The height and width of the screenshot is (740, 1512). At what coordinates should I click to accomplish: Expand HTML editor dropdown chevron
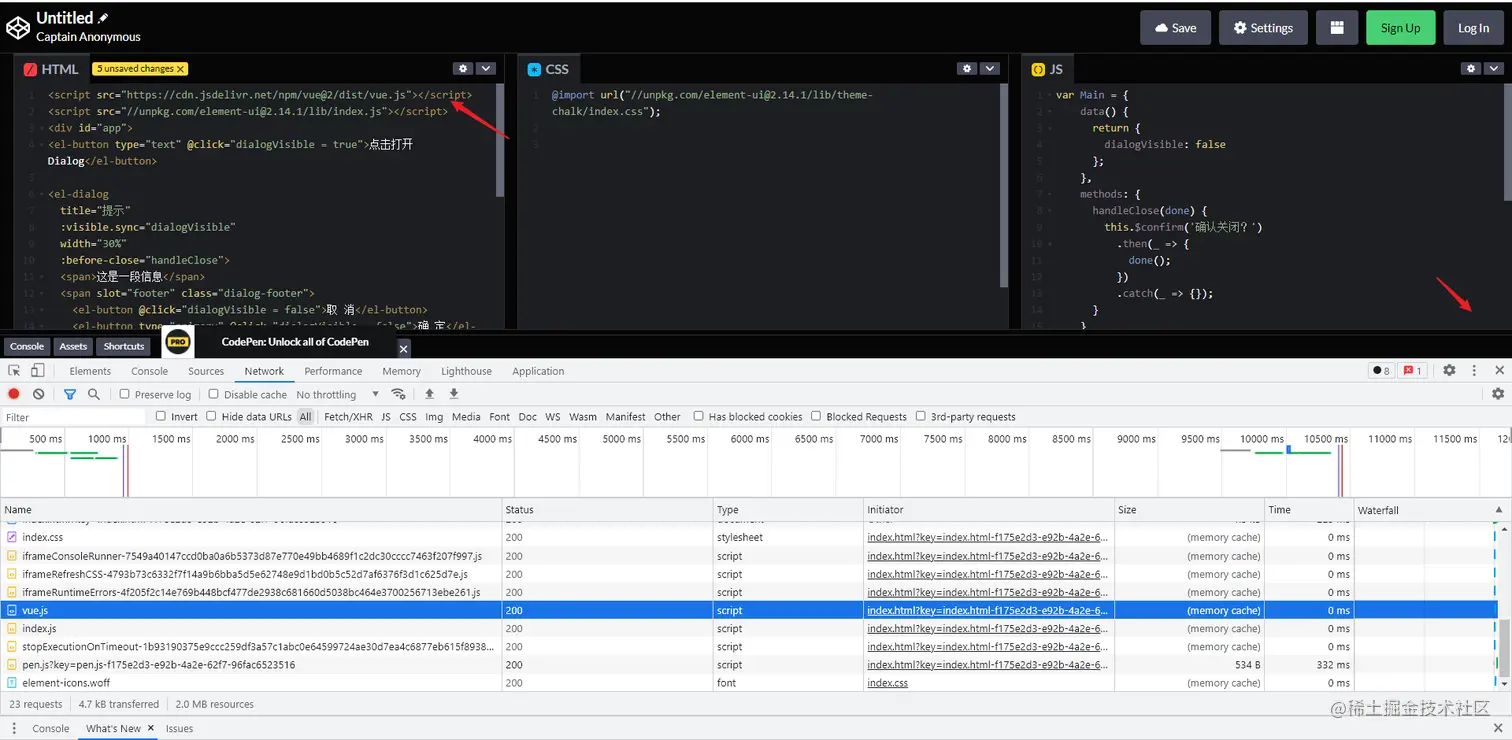[x=486, y=69]
